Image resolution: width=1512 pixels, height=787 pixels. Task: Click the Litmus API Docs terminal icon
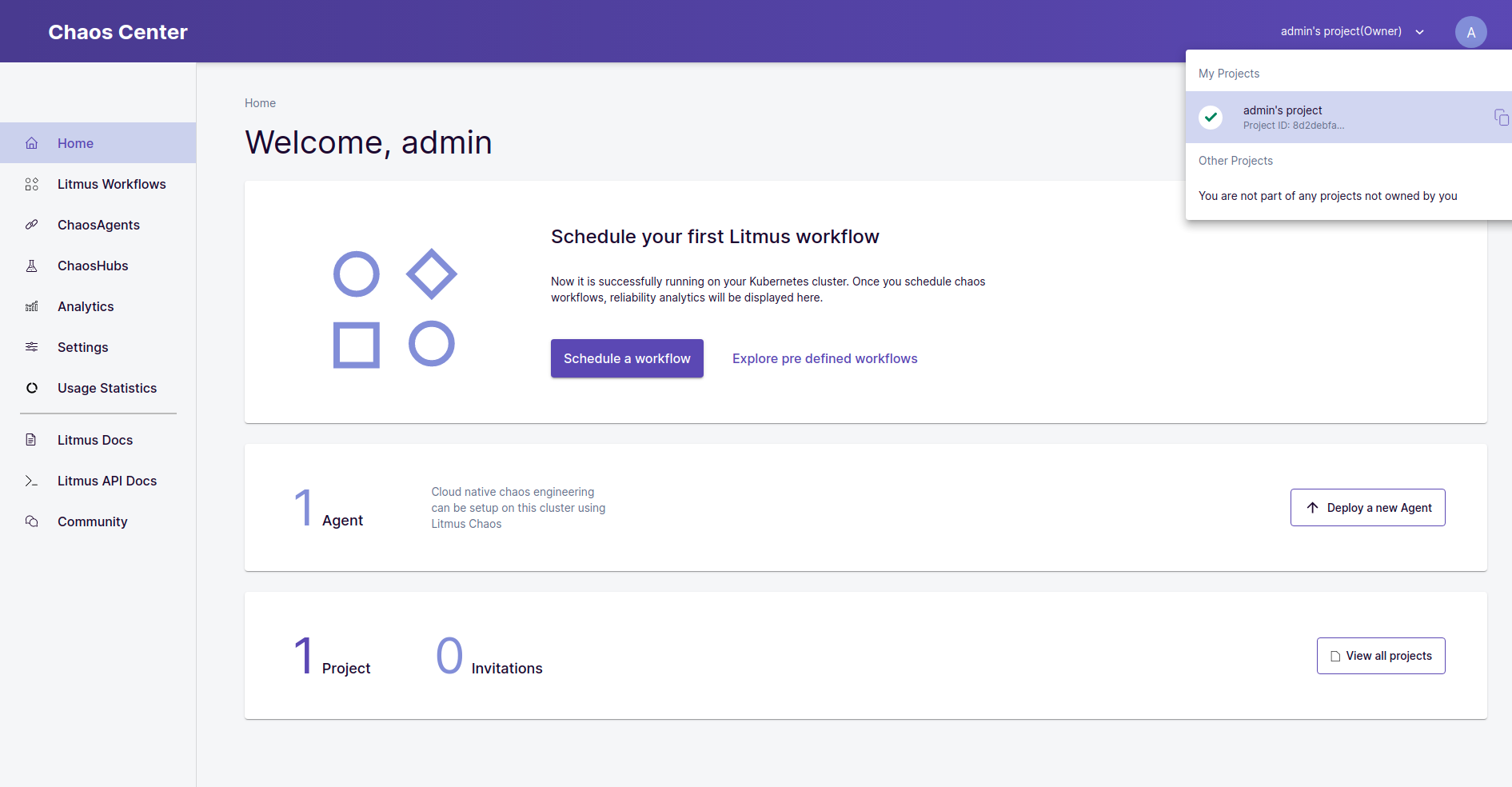pos(31,481)
